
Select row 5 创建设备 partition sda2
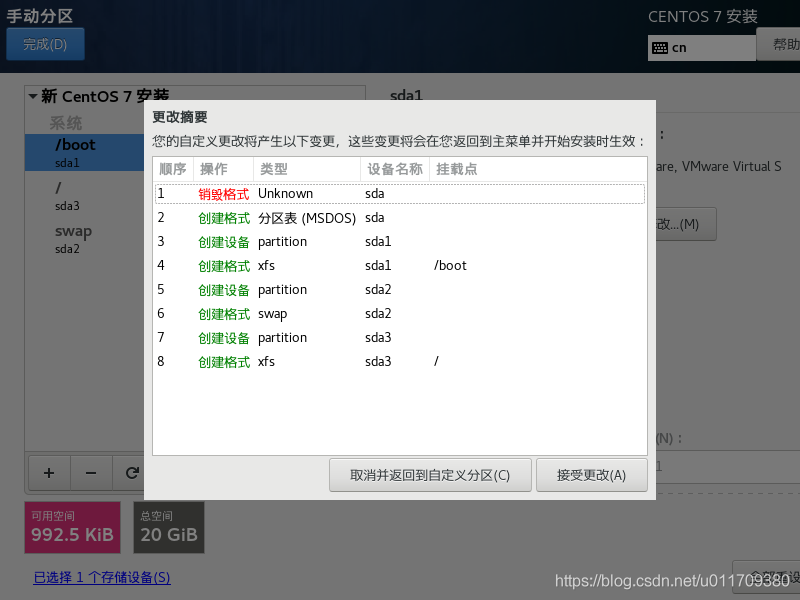click(x=400, y=290)
